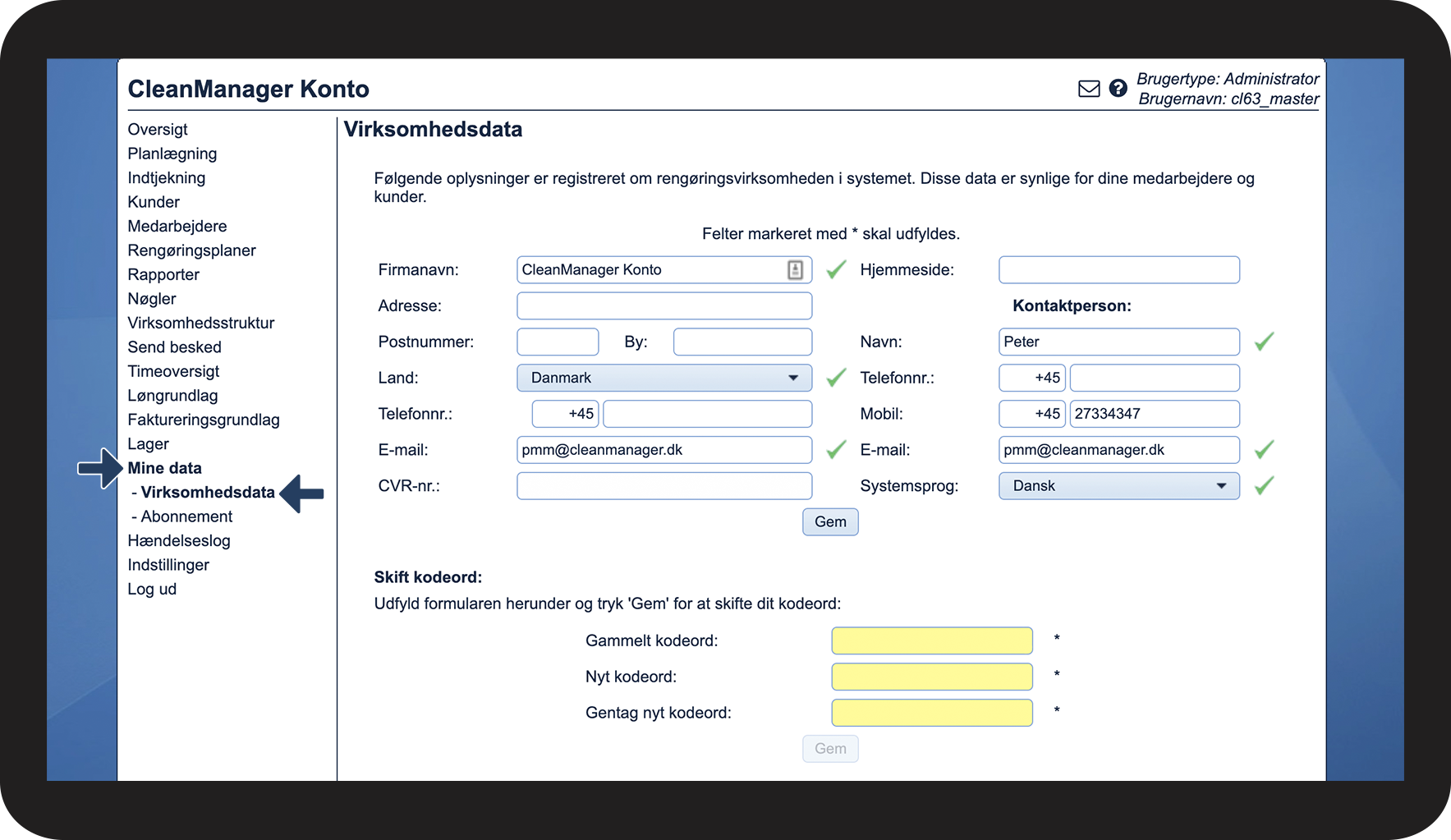Click the arrow pointing at Virksomhedsdata
Screen dimensions: 1451x840
[x=301, y=493]
